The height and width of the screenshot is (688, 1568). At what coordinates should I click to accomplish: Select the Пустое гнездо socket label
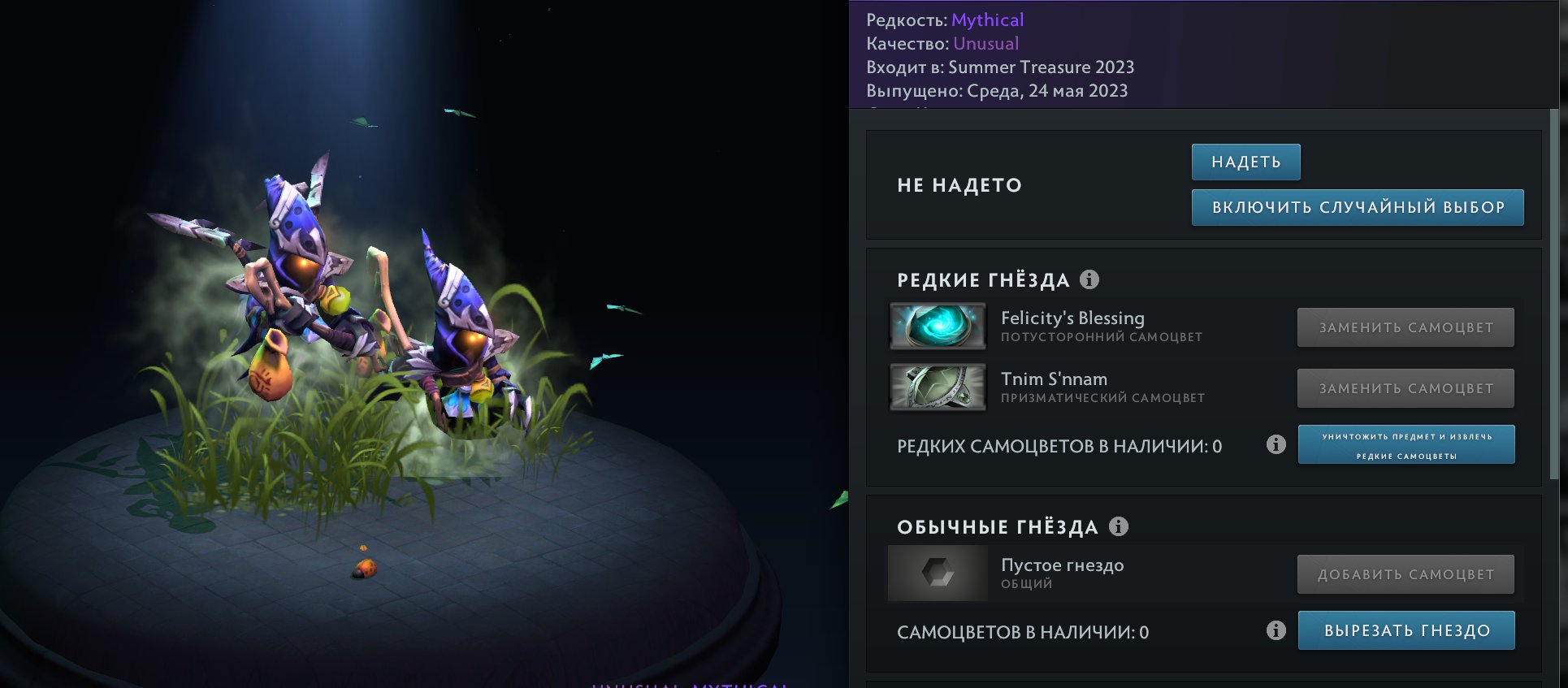point(1062,565)
